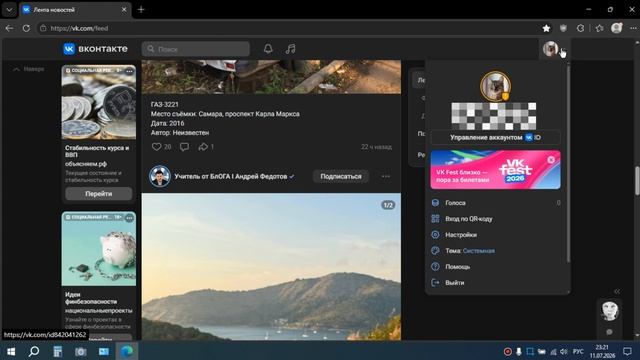Click Подписаться on Андрей Федотов post
Image resolution: width=640 pixels, height=360 pixels.
341,176
